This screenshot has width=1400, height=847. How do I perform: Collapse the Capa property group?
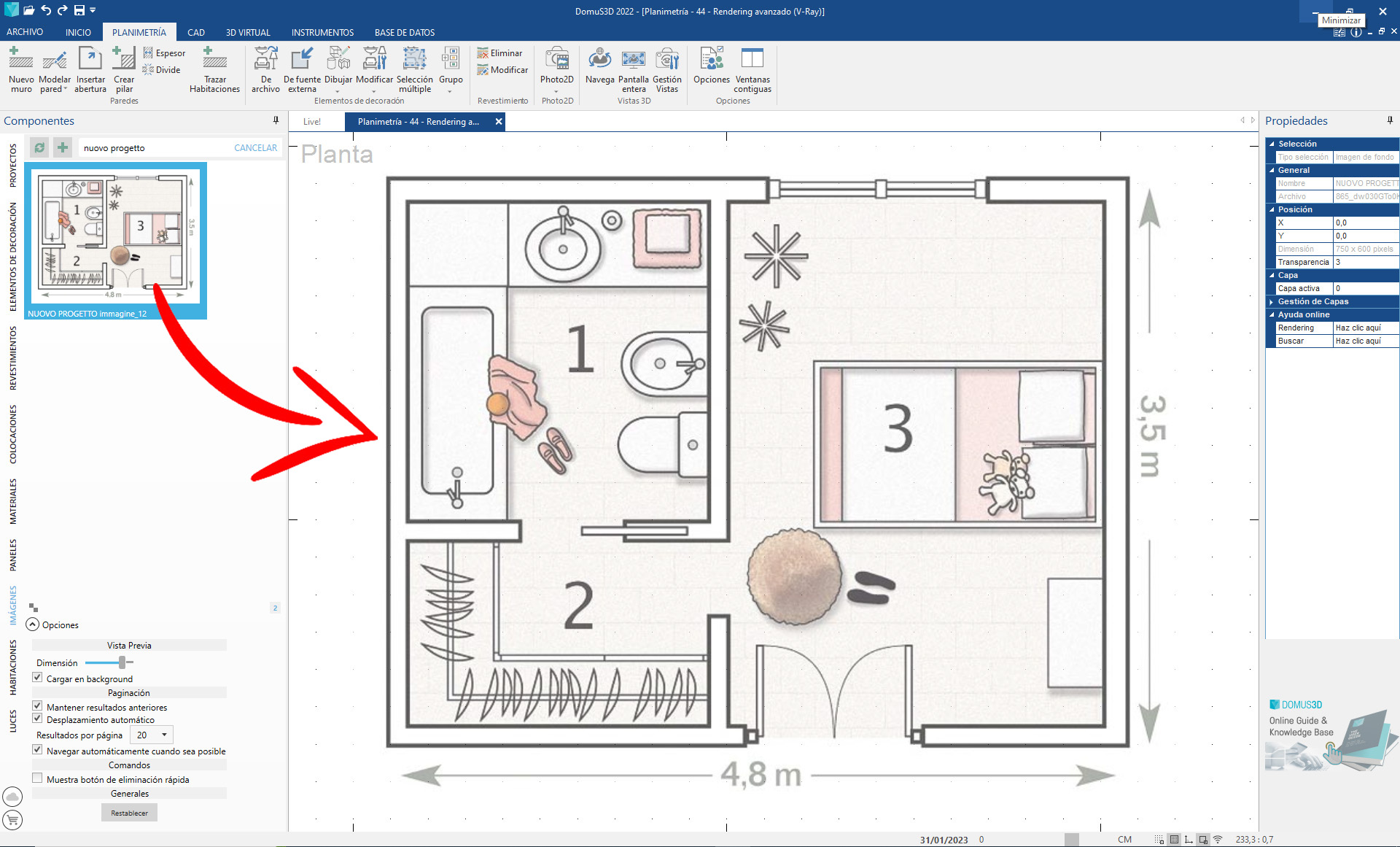pos(1272,275)
